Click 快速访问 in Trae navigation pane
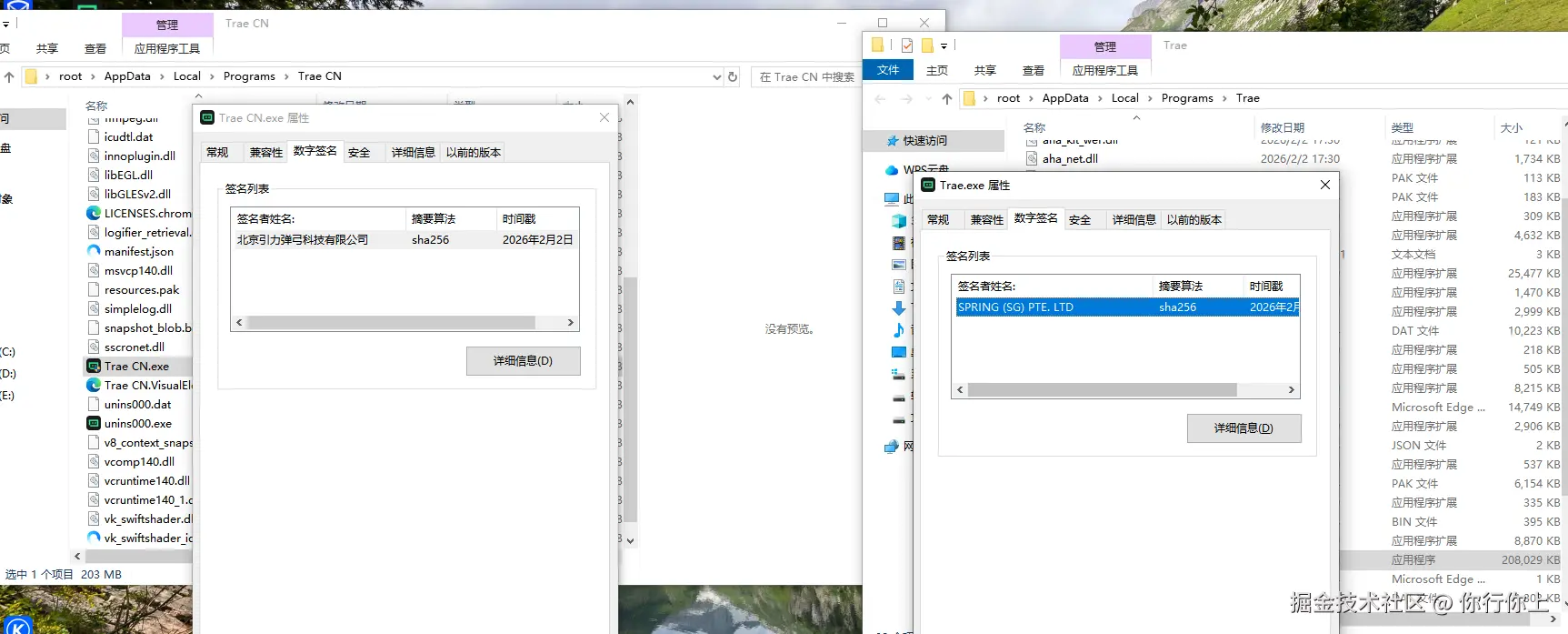The height and width of the screenshot is (634, 1568). tap(925, 141)
